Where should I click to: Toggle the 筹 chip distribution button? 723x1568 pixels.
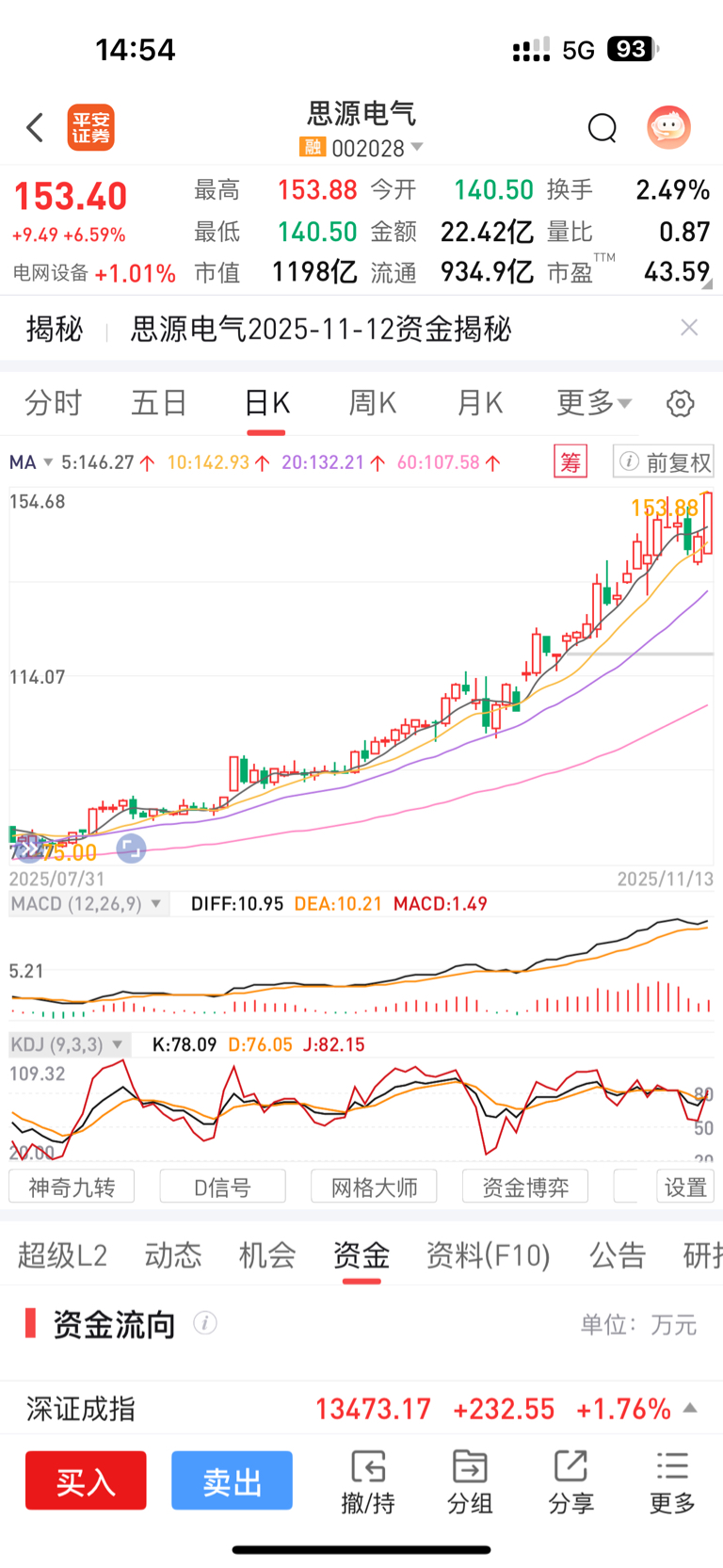pos(570,462)
